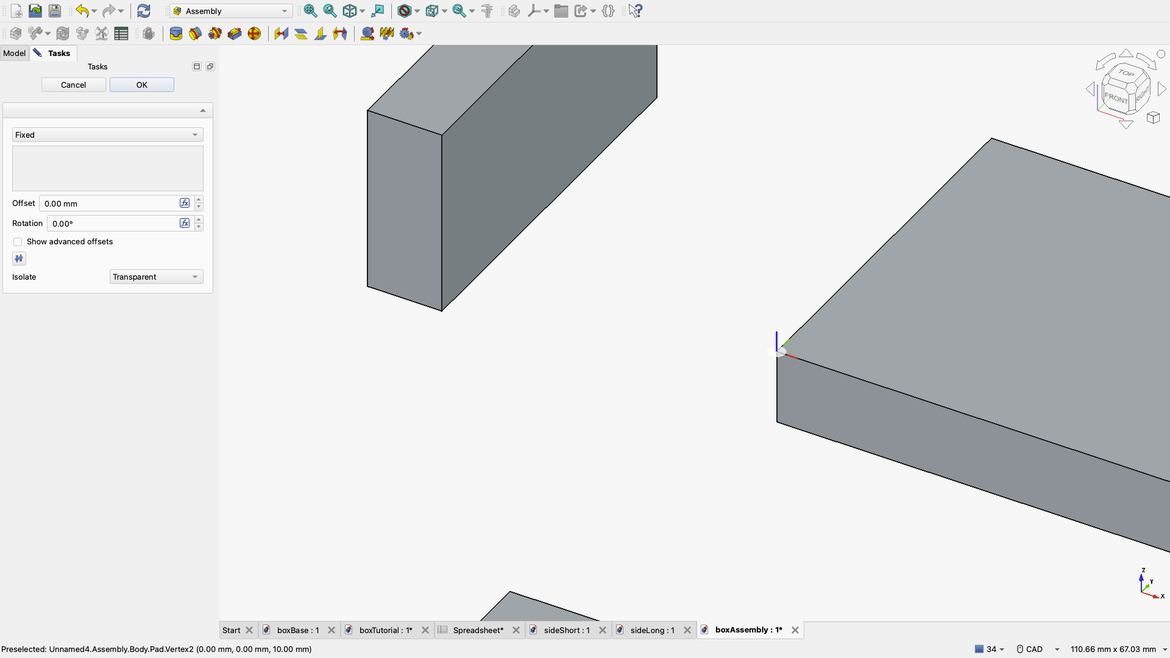Collapse the joint properties section with the chevron

click(202, 109)
